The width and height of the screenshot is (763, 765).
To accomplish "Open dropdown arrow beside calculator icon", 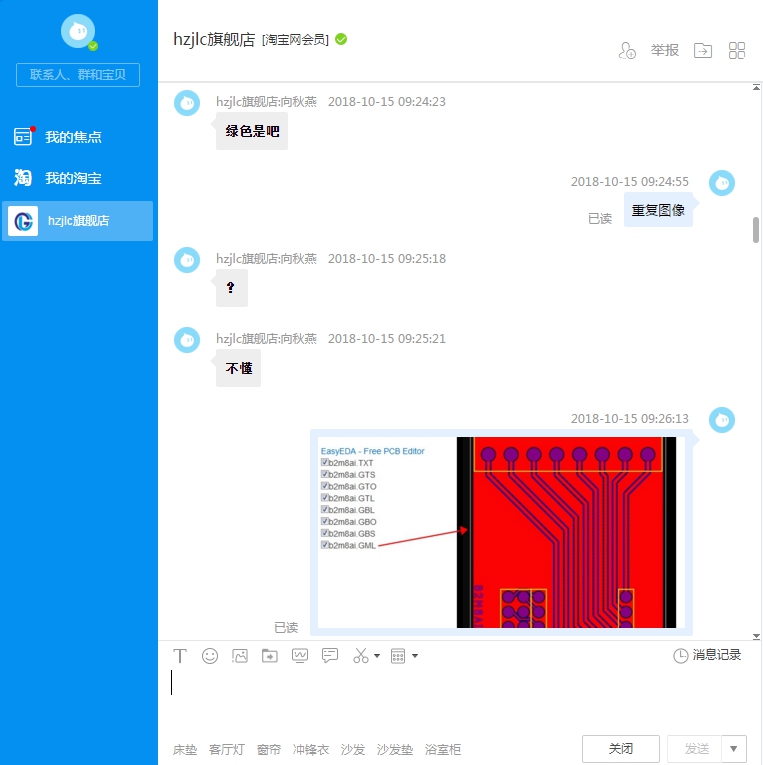I will (x=415, y=656).
